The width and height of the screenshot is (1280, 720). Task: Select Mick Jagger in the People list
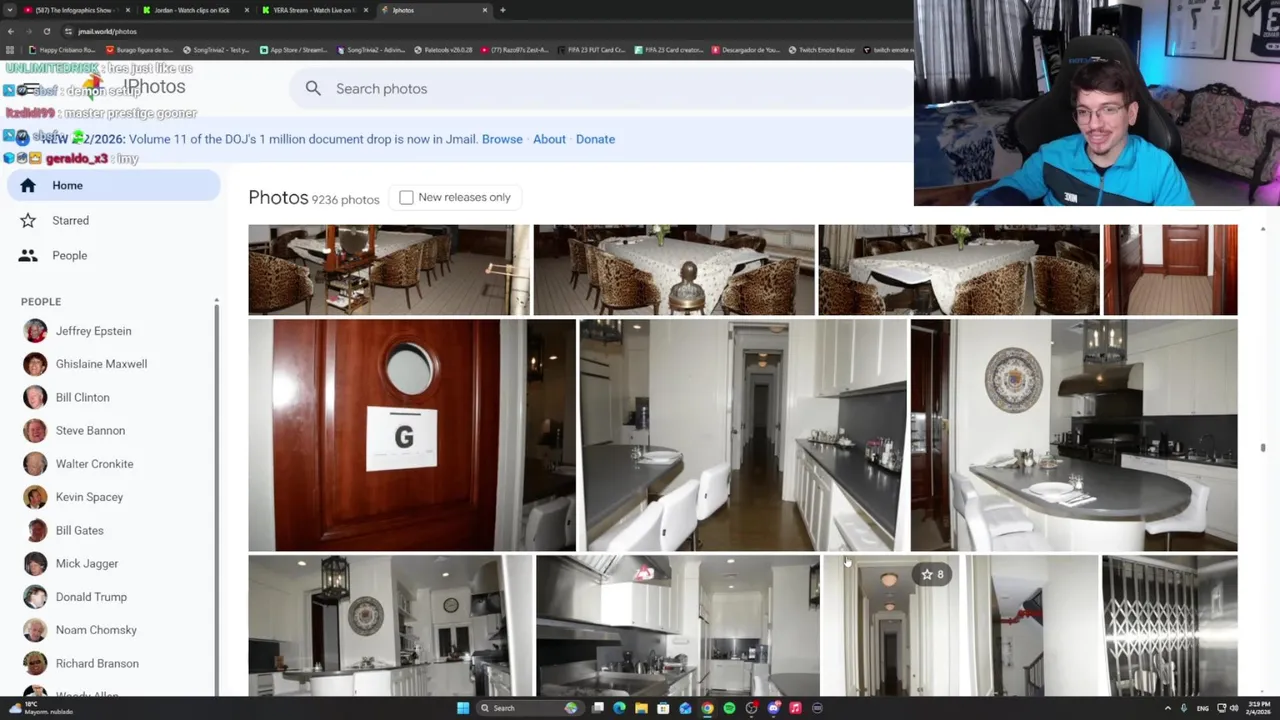(x=86, y=563)
